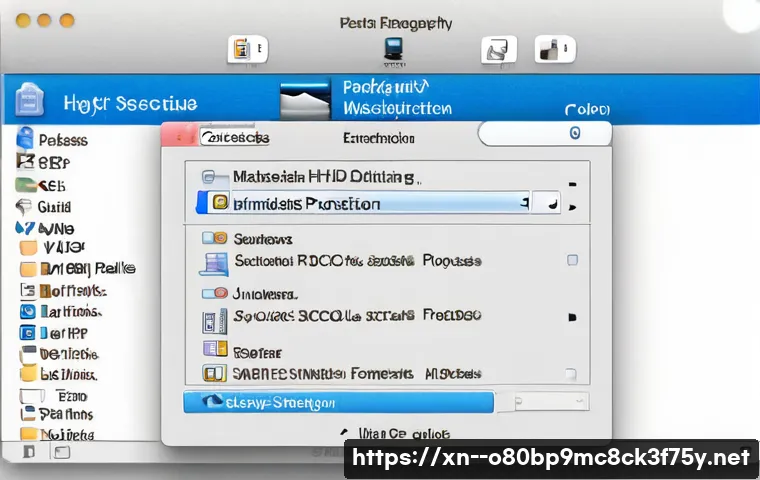Click the blue Stuengon button in the dialog
Viewport: 760px width, 480px height.
click(339, 402)
